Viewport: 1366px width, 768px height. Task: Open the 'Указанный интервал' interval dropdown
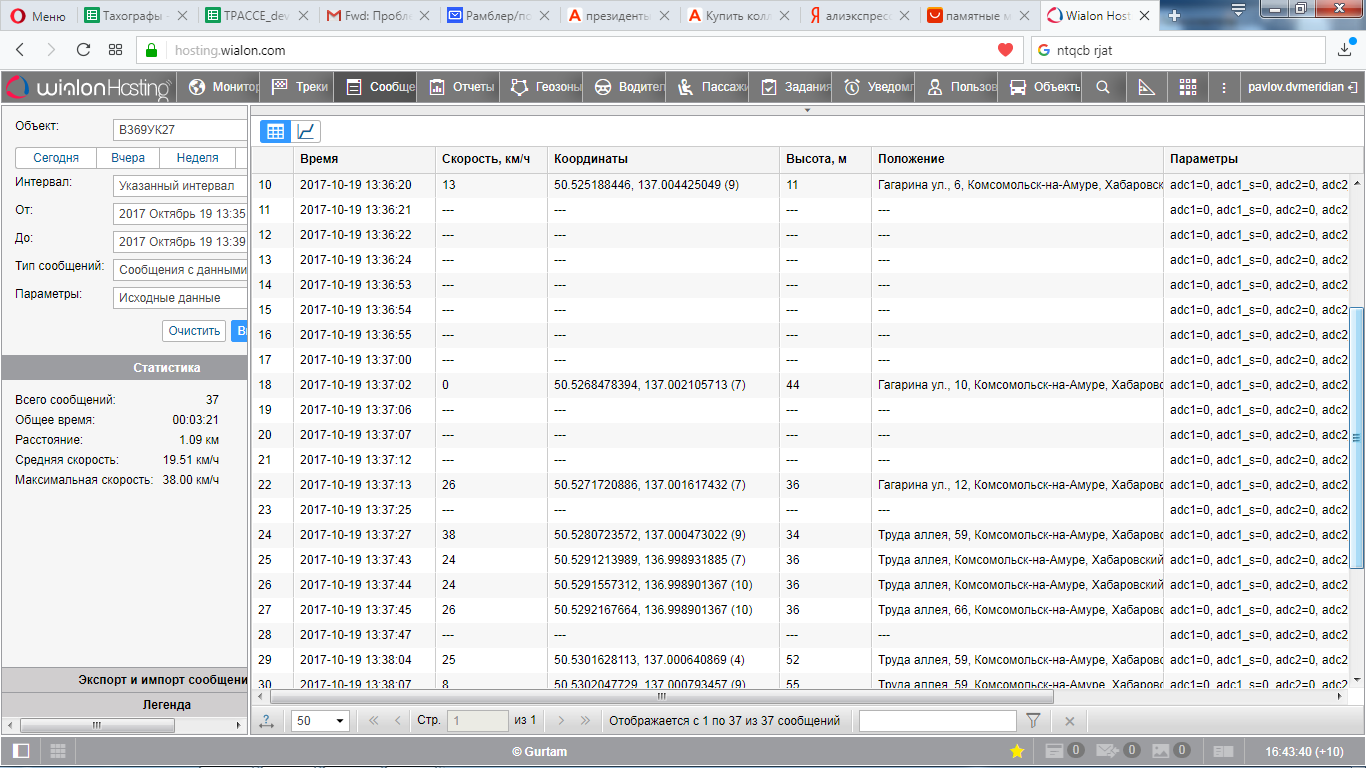coord(180,186)
